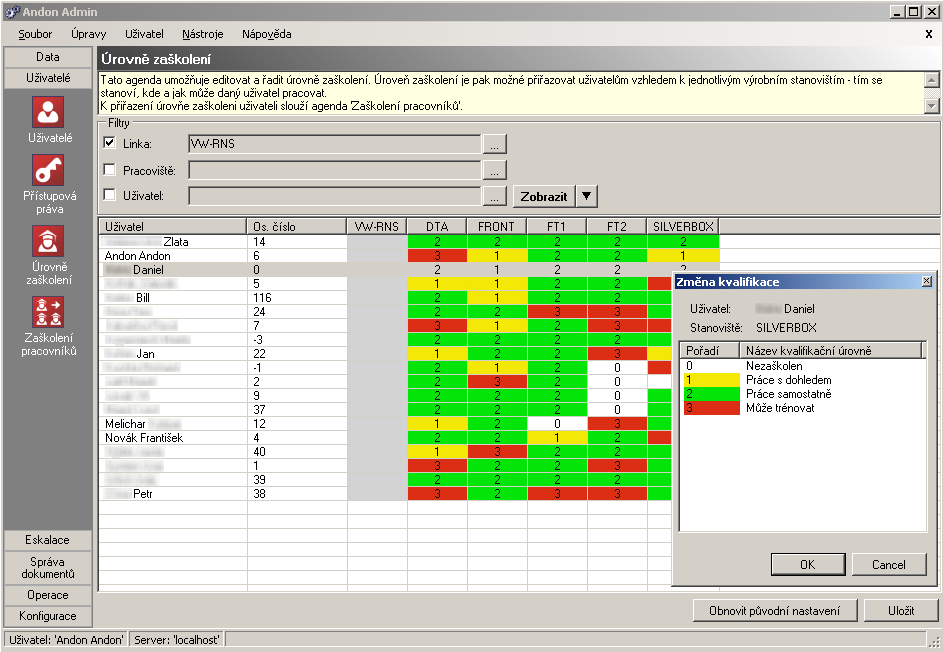Uncheck the Linka filter checkbox
The width and height of the screenshot is (943, 652).
(110, 144)
